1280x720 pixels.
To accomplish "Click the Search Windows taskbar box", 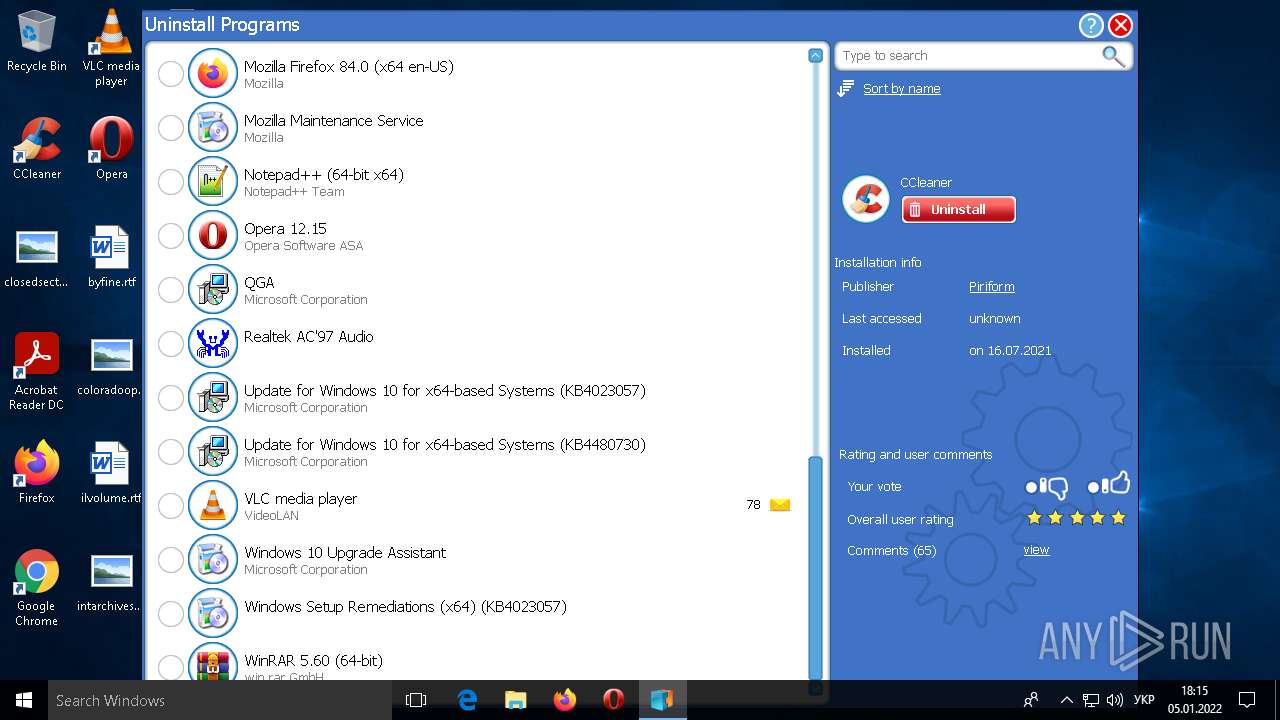I will [219, 700].
